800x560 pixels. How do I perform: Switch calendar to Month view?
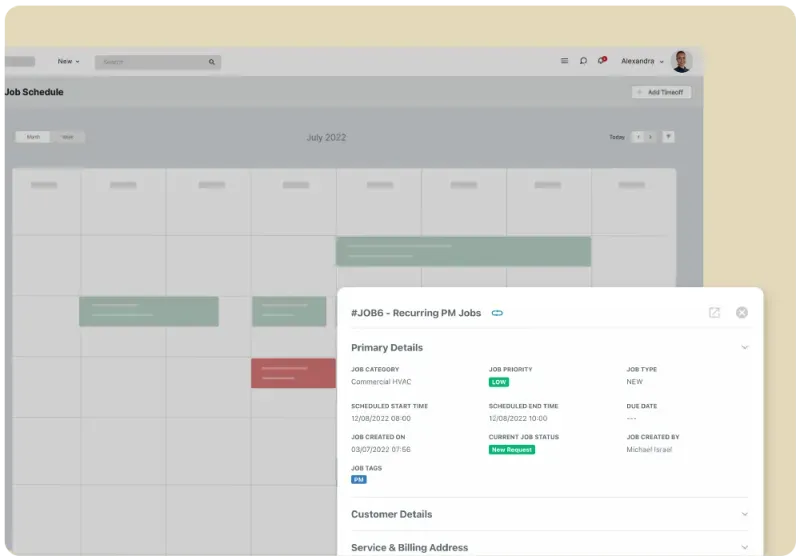[33, 137]
